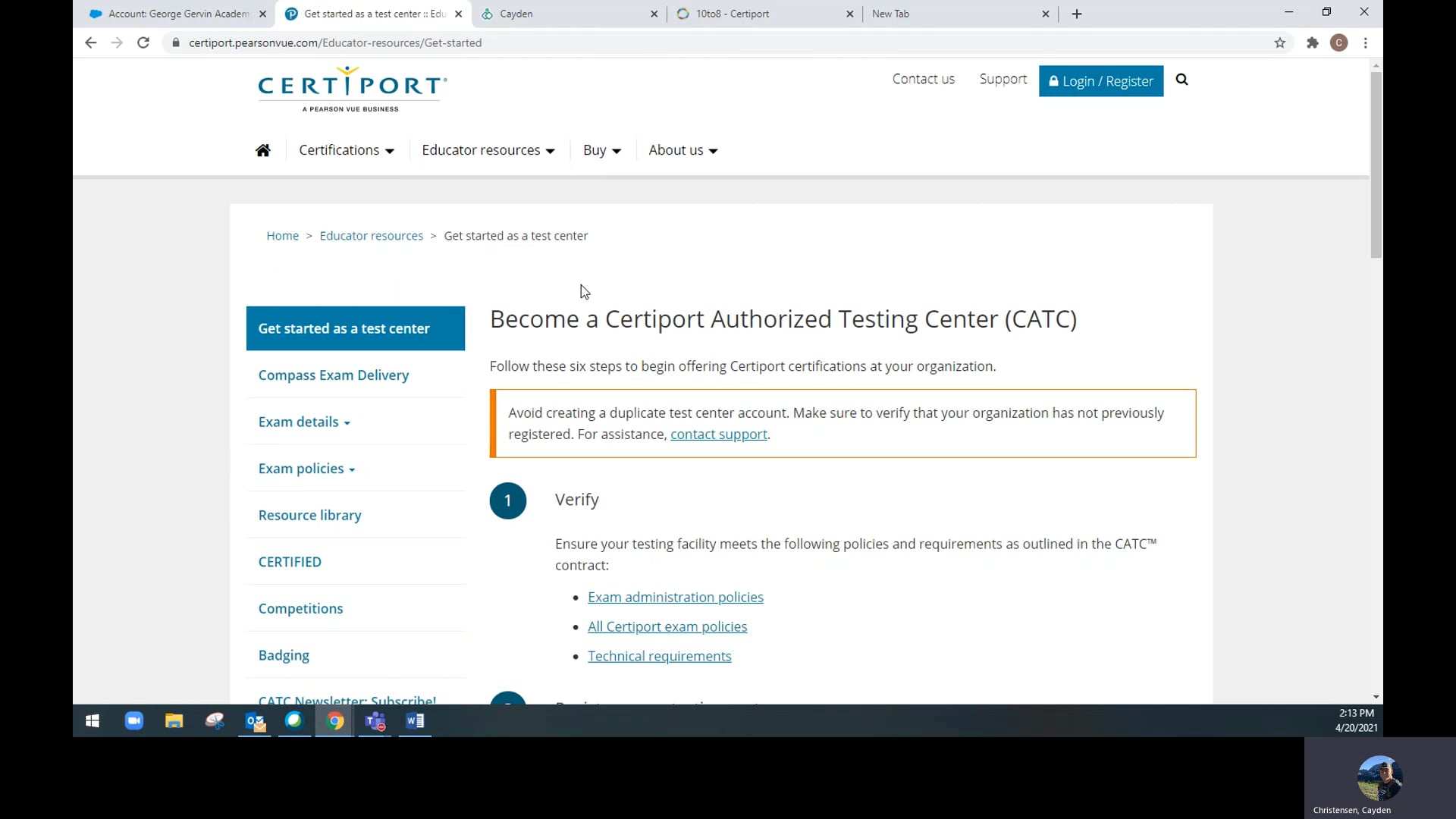Image resolution: width=1456 pixels, height=819 pixels.
Task: Open the Chrome three-dot menu
Action: point(1366,42)
